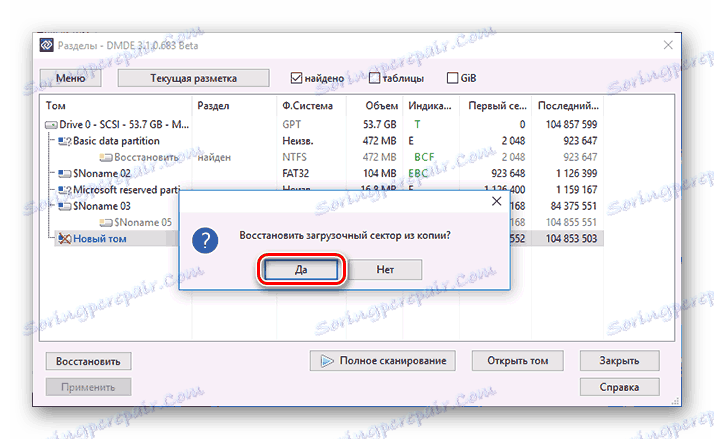Screen dimensions: 714x439
Task: Click the play icon on Полное сканирование
Action: point(327,361)
